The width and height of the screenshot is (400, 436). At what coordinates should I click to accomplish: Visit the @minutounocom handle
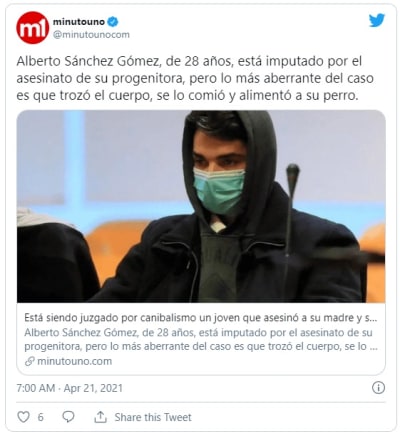click(91, 35)
